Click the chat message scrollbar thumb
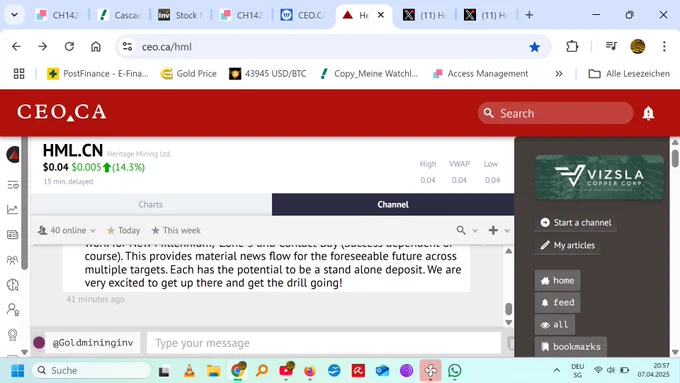 point(509,309)
